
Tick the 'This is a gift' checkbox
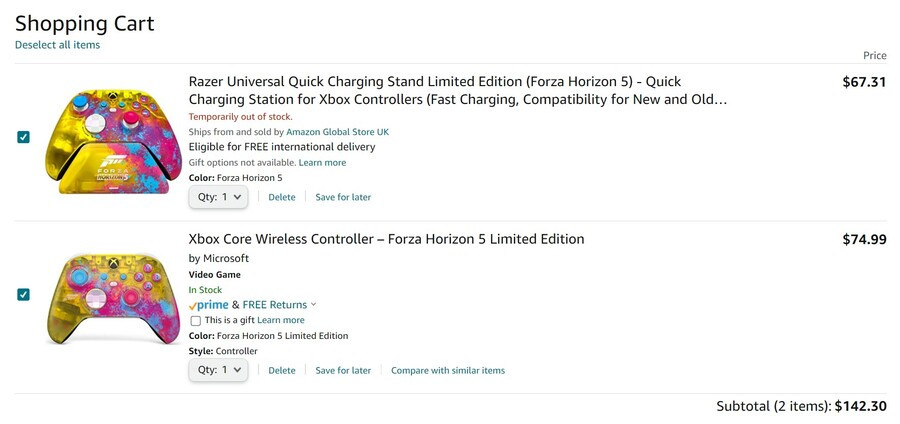196,321
